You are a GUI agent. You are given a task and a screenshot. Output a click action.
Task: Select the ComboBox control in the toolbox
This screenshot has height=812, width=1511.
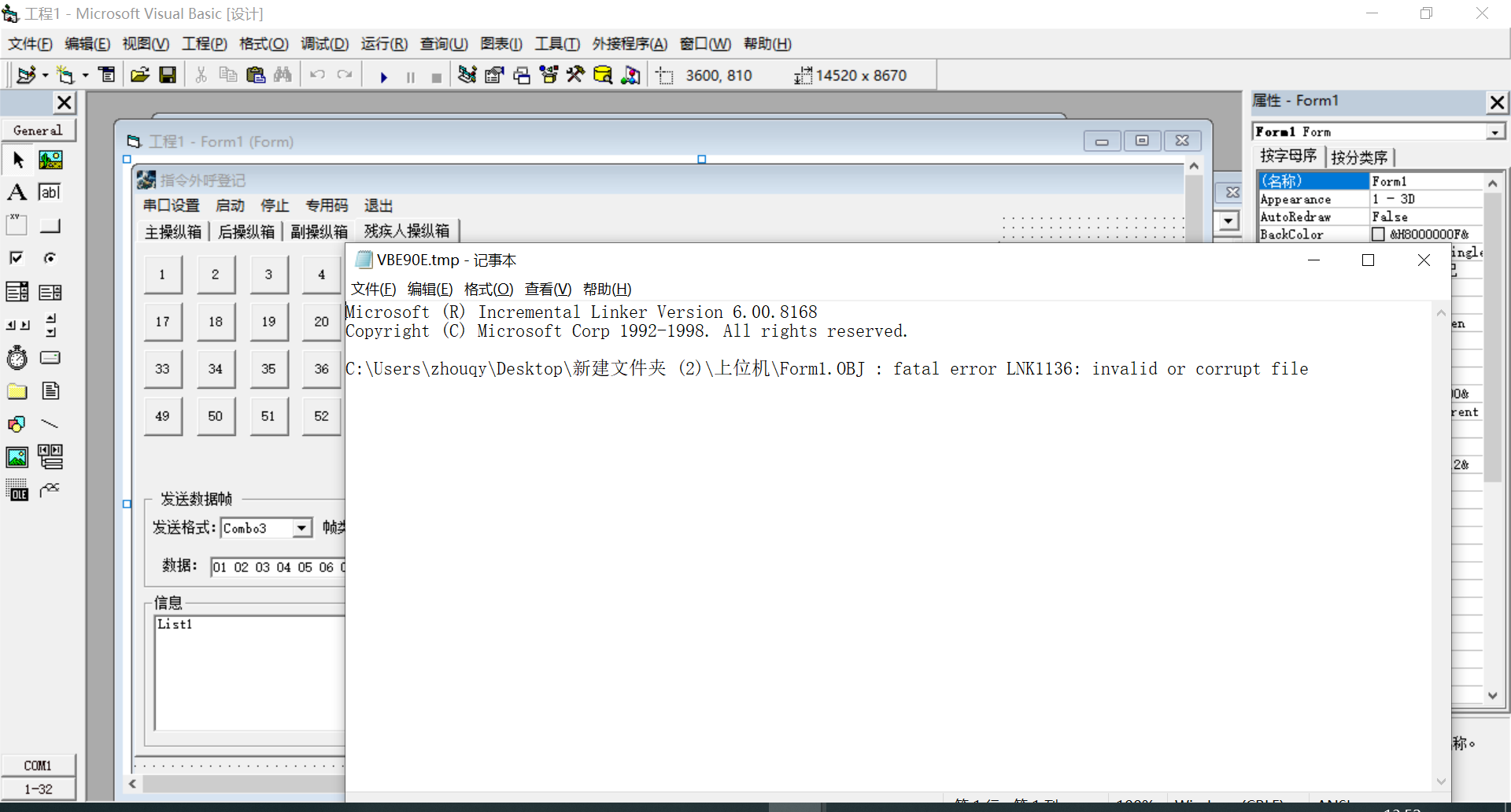[17, 292]
